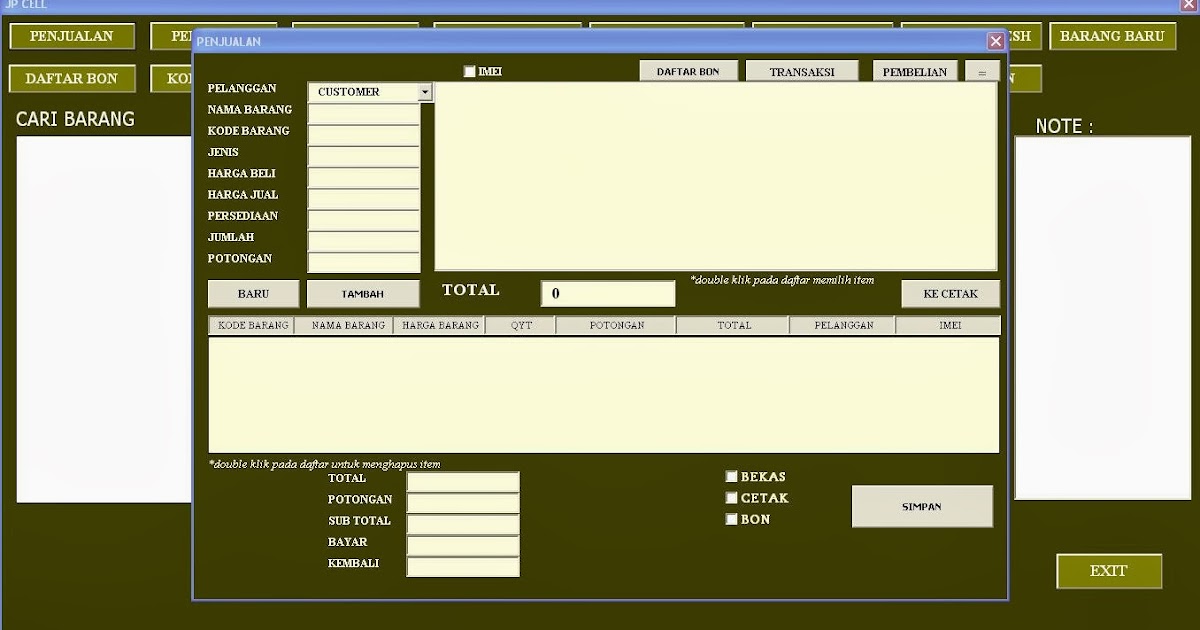Open BARANG BARU from the main window
The height and width of the screenshot is (630, 1200).
[1113, 35]
